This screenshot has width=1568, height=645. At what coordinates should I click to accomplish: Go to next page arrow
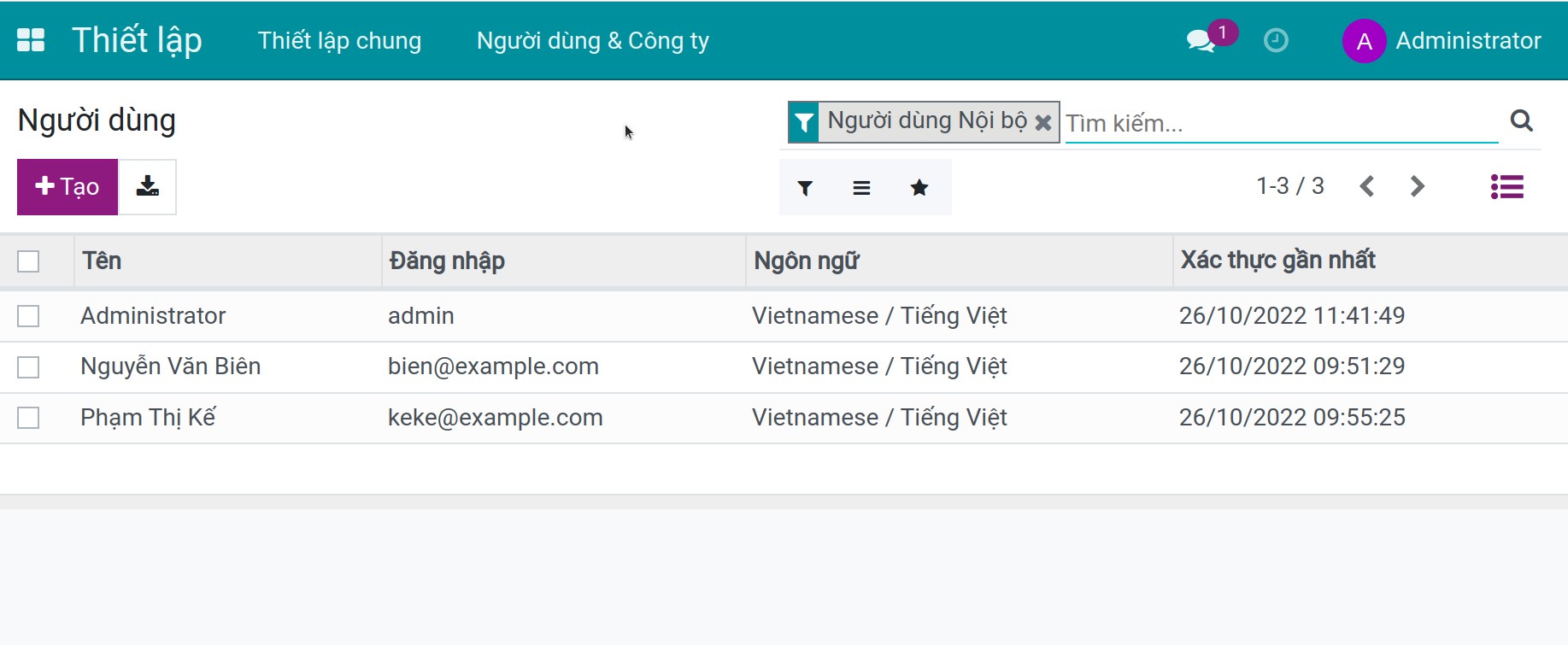tap(1417, 186)
